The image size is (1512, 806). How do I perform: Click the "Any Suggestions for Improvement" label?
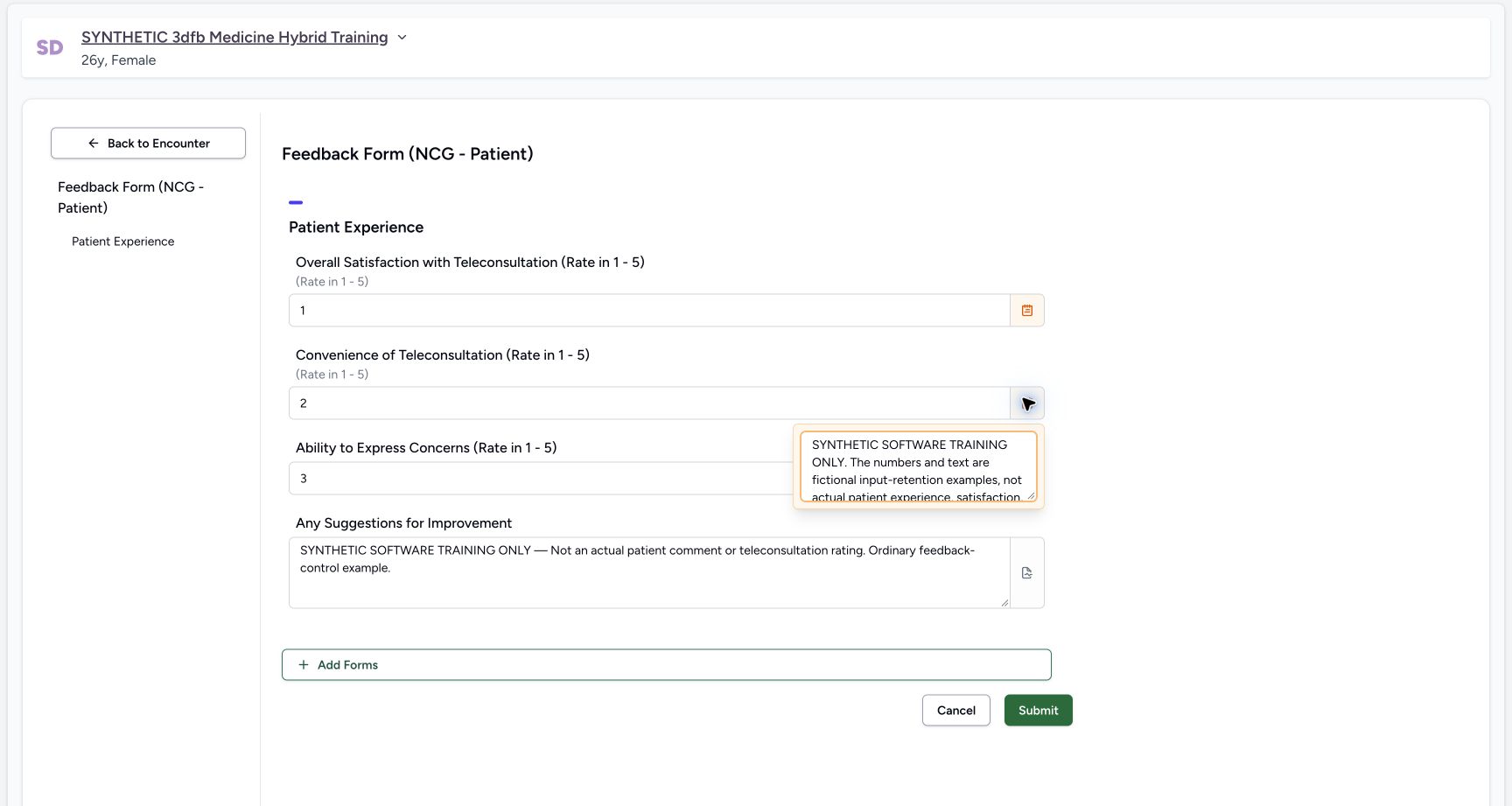(404, 523)
